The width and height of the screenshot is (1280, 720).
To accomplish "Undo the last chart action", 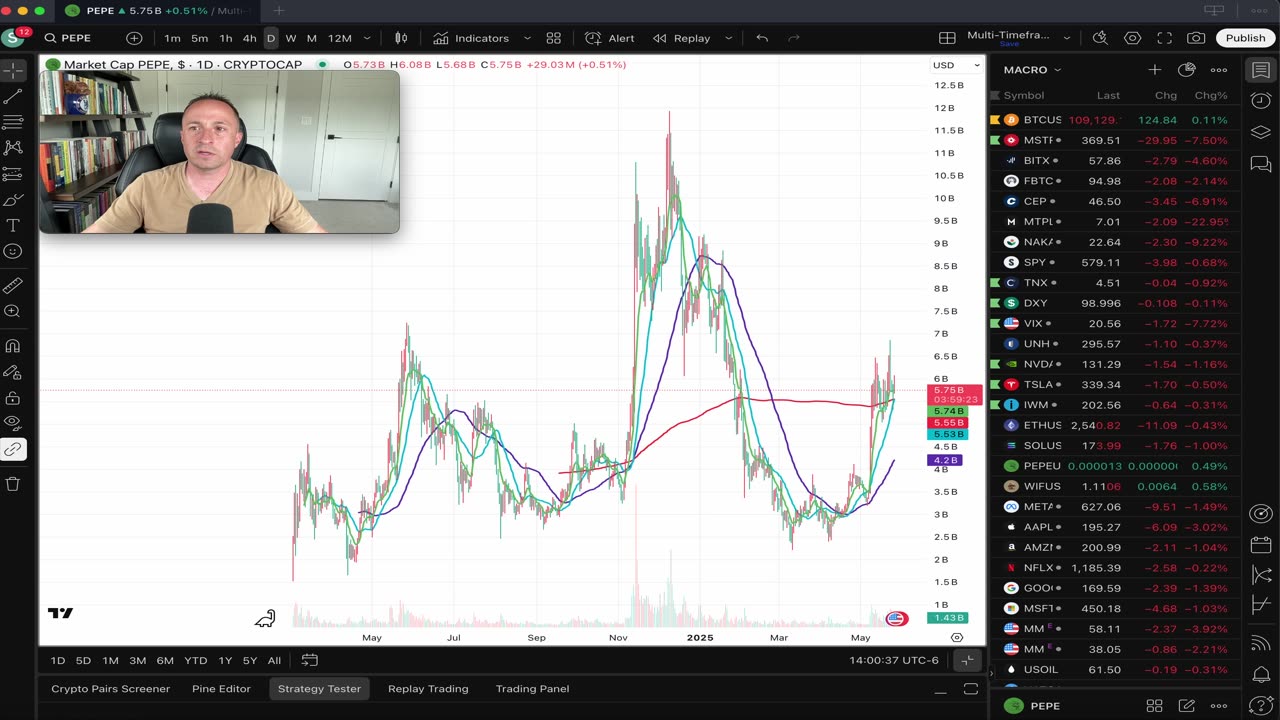I will pos(762,38).
